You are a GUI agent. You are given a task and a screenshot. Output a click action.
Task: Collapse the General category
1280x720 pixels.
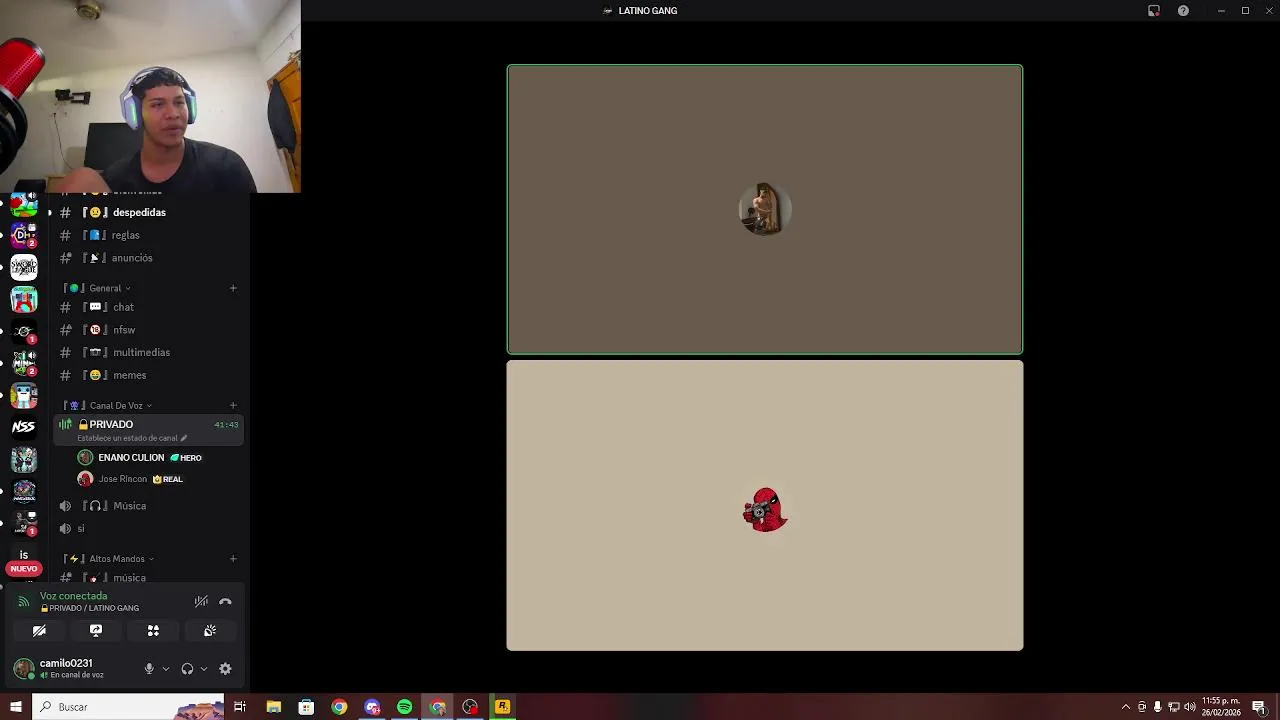104,288
